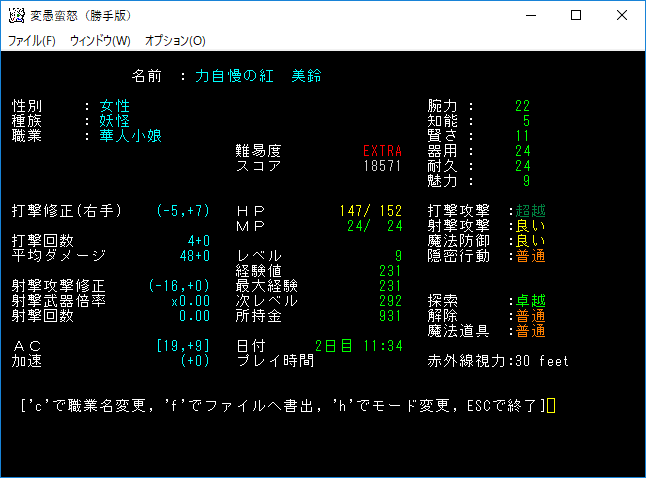Open the ウィンドウ(W) menu
This screenshot has width=646, height=478.
(100, 41)
